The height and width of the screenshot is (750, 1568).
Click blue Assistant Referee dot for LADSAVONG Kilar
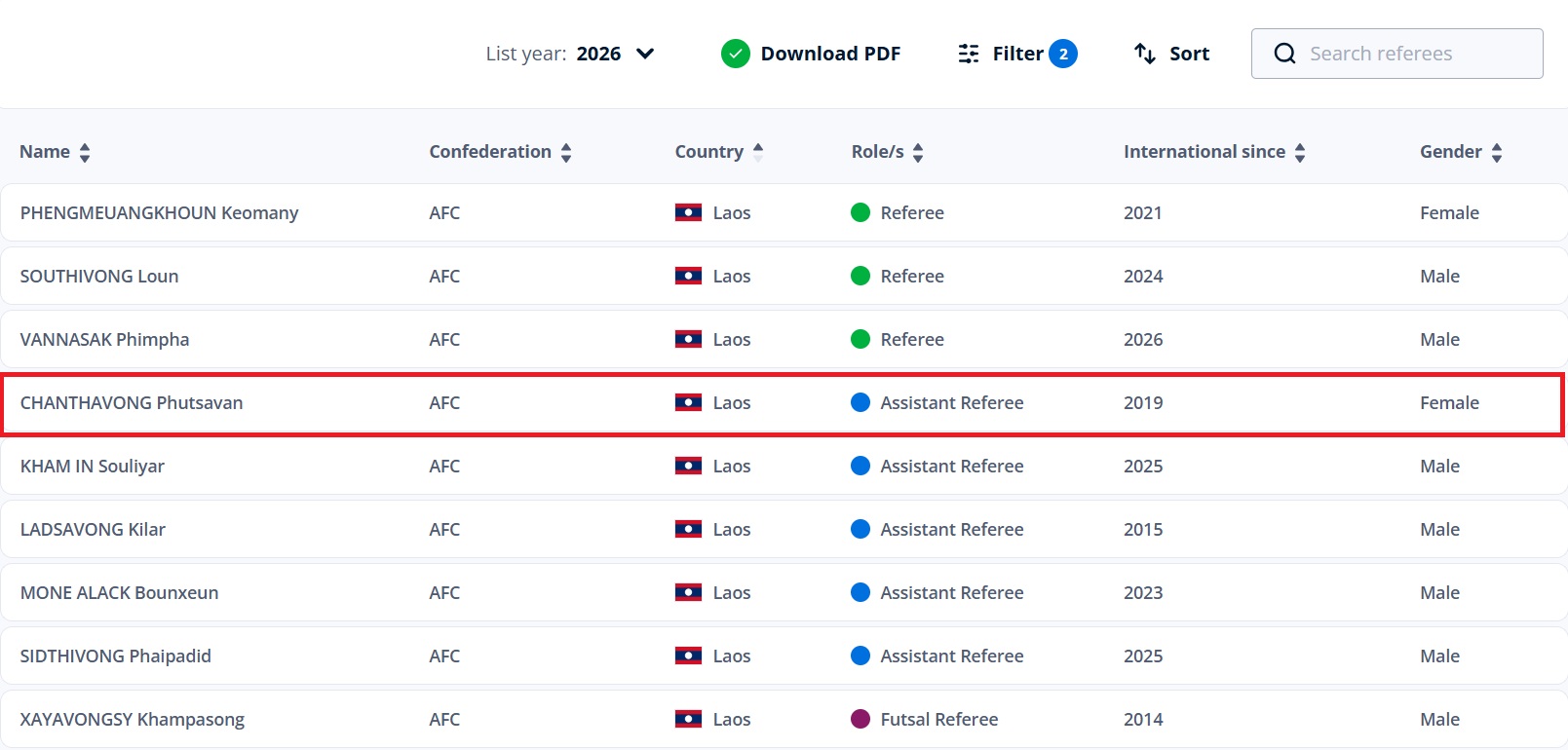(x=860, y=529)
